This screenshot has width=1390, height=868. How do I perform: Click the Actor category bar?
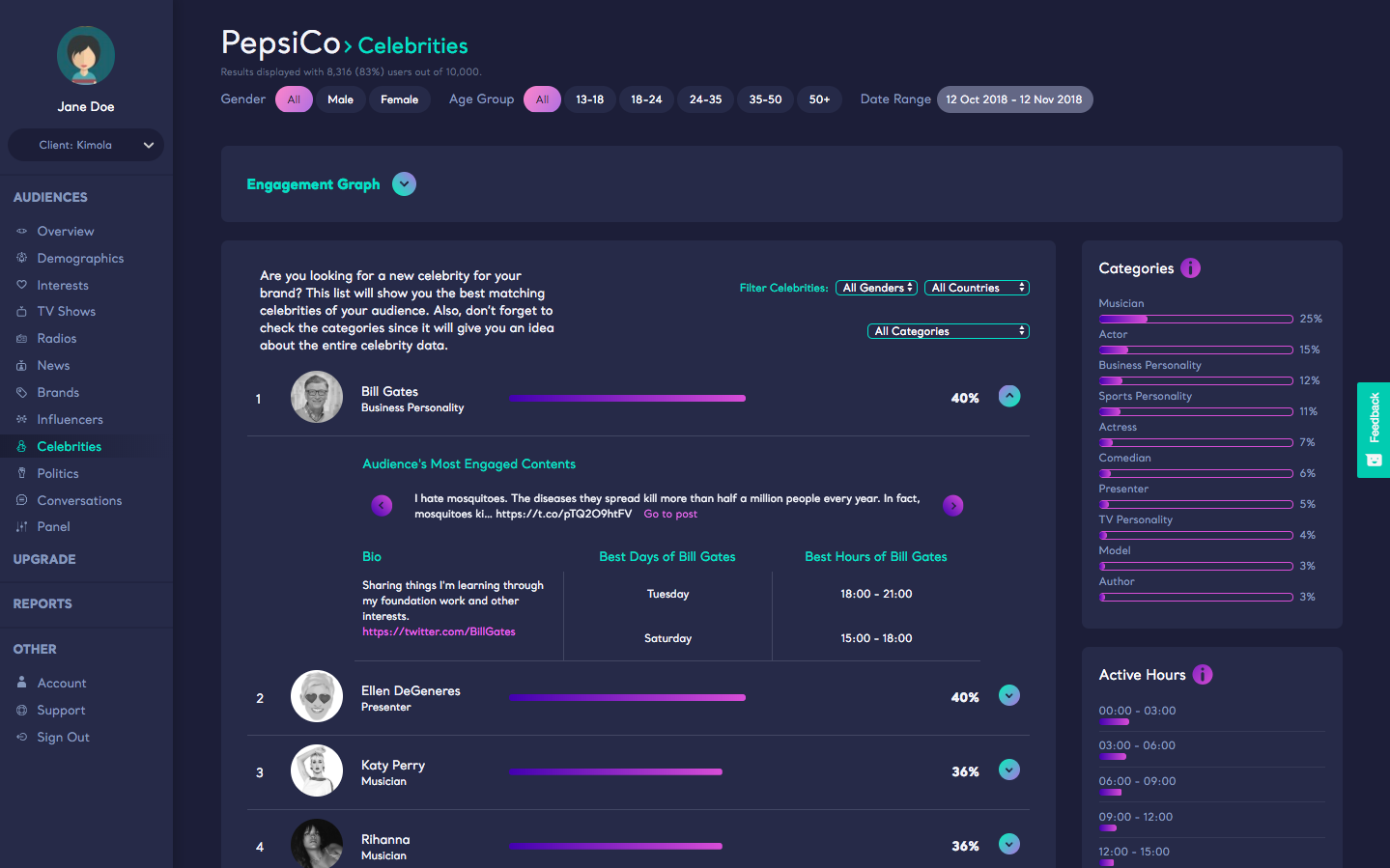tap(1196, 350)
